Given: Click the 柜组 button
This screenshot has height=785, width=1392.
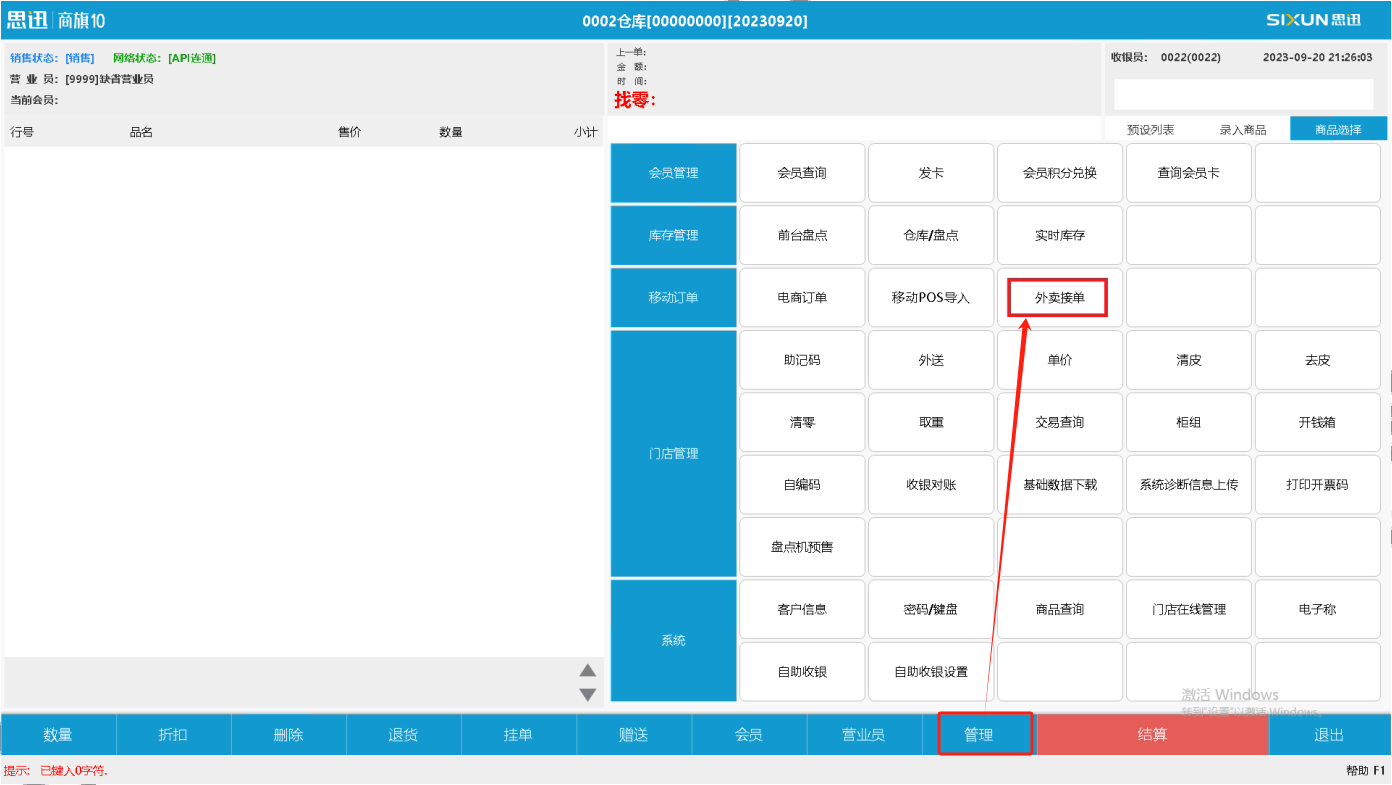Looking at the screenshot, I should [1189, 422].
